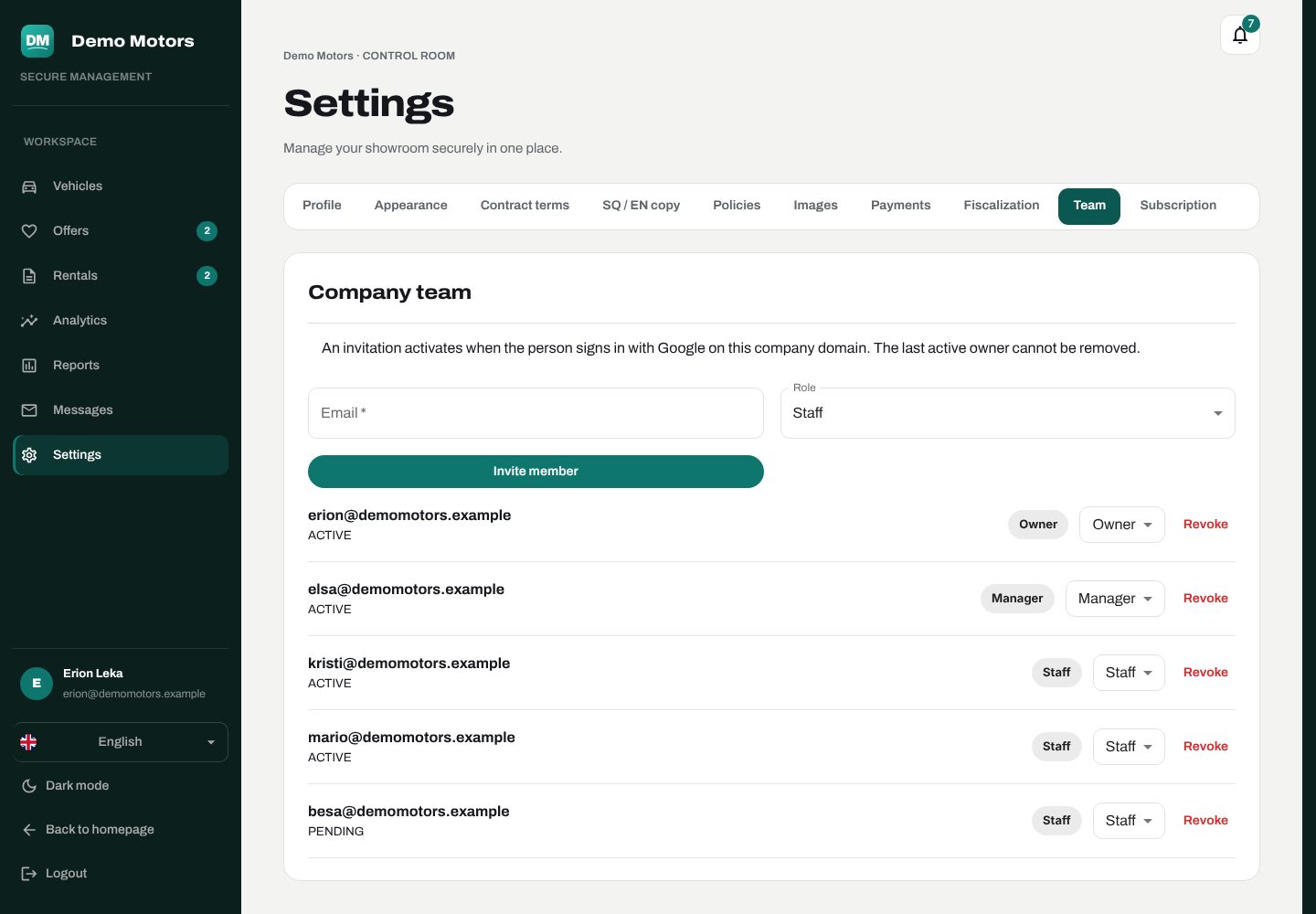Toggle Dark mode in the sidebar

tap(121, 786)
